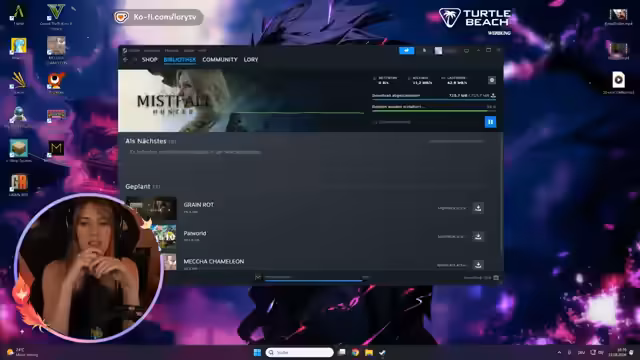Click the blue announcements button in title bar
Image resolution: width=640 pixels, height=360 pixels.
[406, 50]
